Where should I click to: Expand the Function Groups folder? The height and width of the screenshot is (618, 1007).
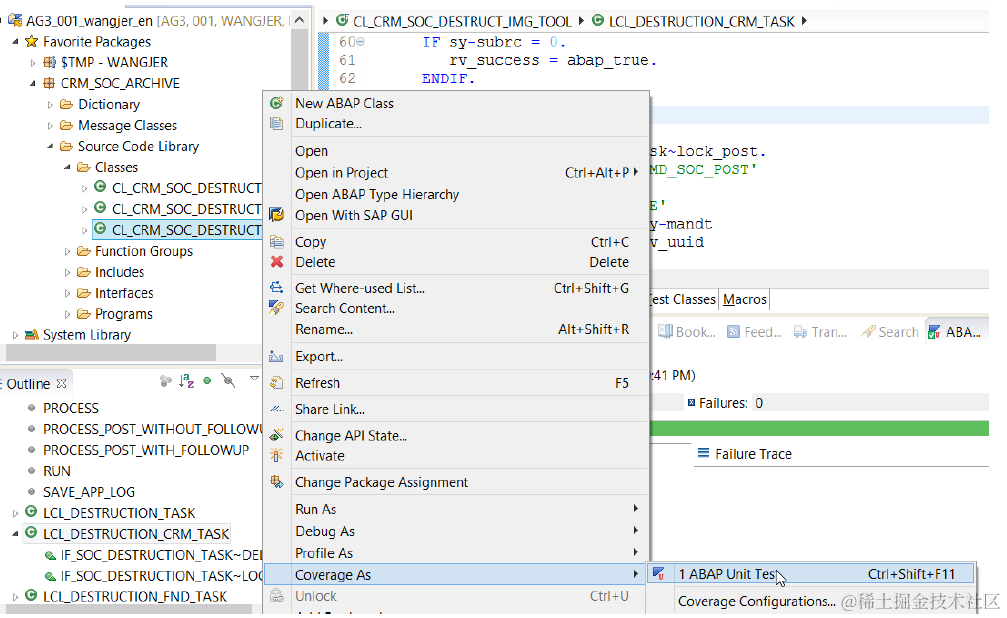click(x=67, y=251)
